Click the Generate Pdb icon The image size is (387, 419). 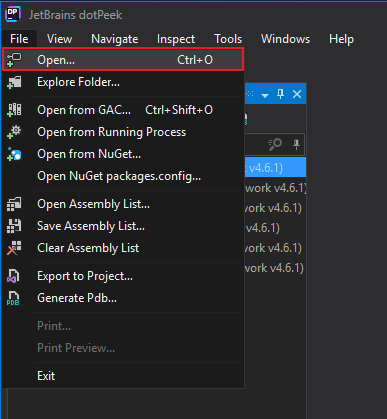13,298
